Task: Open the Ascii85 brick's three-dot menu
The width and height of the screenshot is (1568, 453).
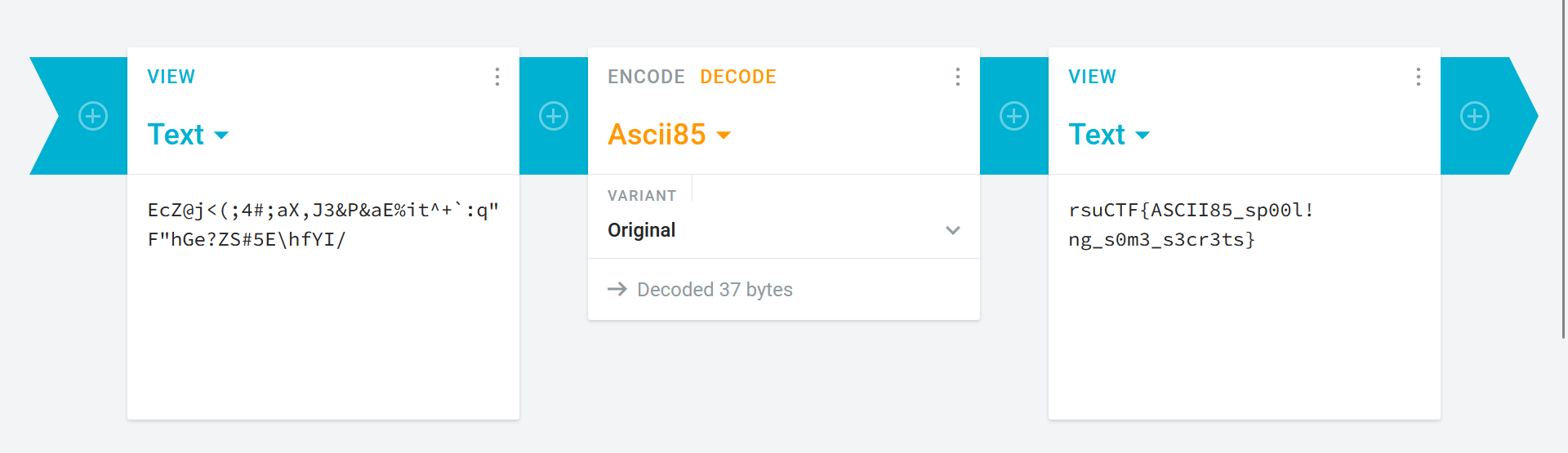Action: point(958,77)
